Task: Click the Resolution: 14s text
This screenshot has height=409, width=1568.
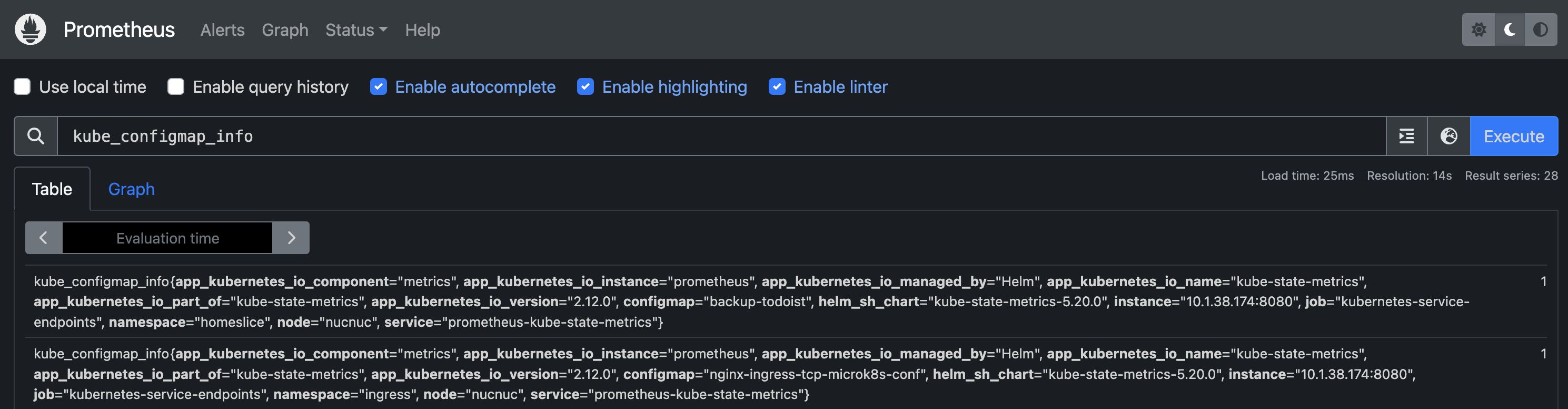Action: point(1409,176)
